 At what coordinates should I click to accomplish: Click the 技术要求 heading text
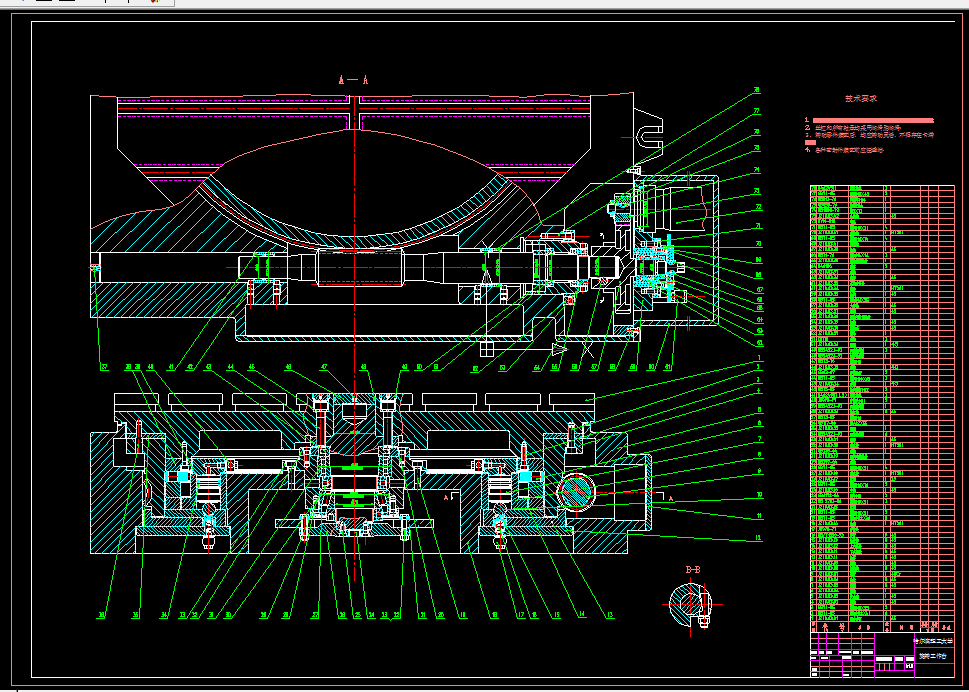click(x=861, y=98)
